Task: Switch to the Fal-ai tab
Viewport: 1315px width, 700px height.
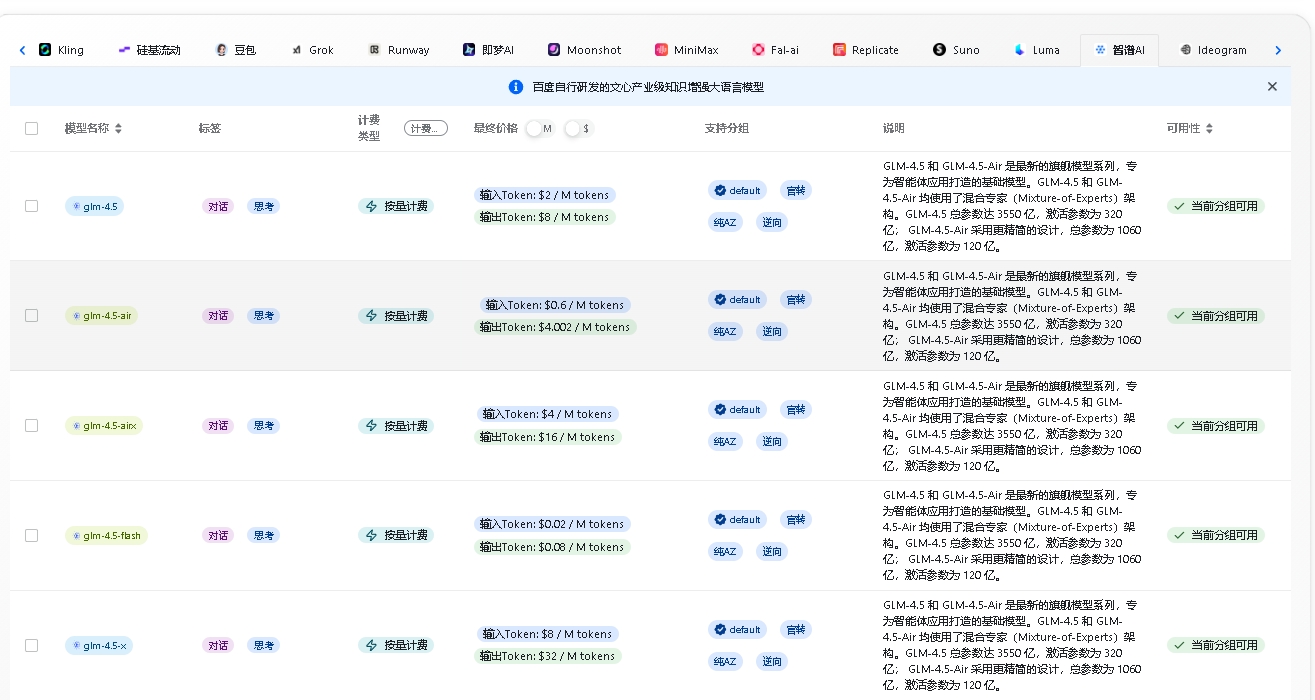Action: coord(776,50)
